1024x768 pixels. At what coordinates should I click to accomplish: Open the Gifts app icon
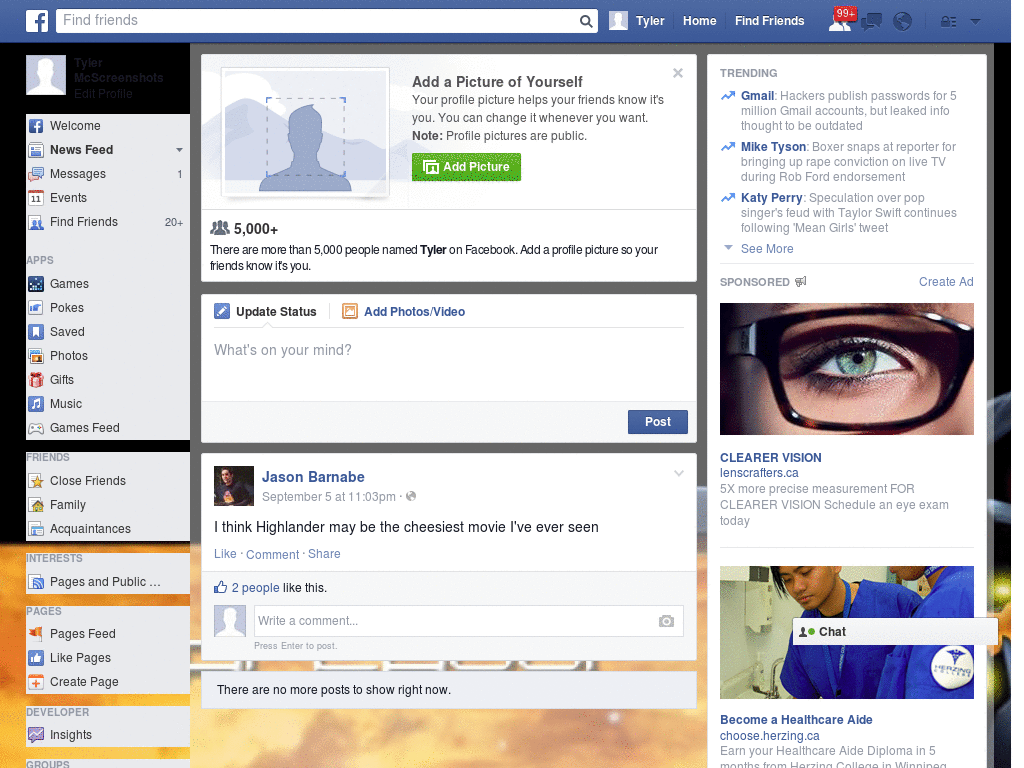(36, 379)
